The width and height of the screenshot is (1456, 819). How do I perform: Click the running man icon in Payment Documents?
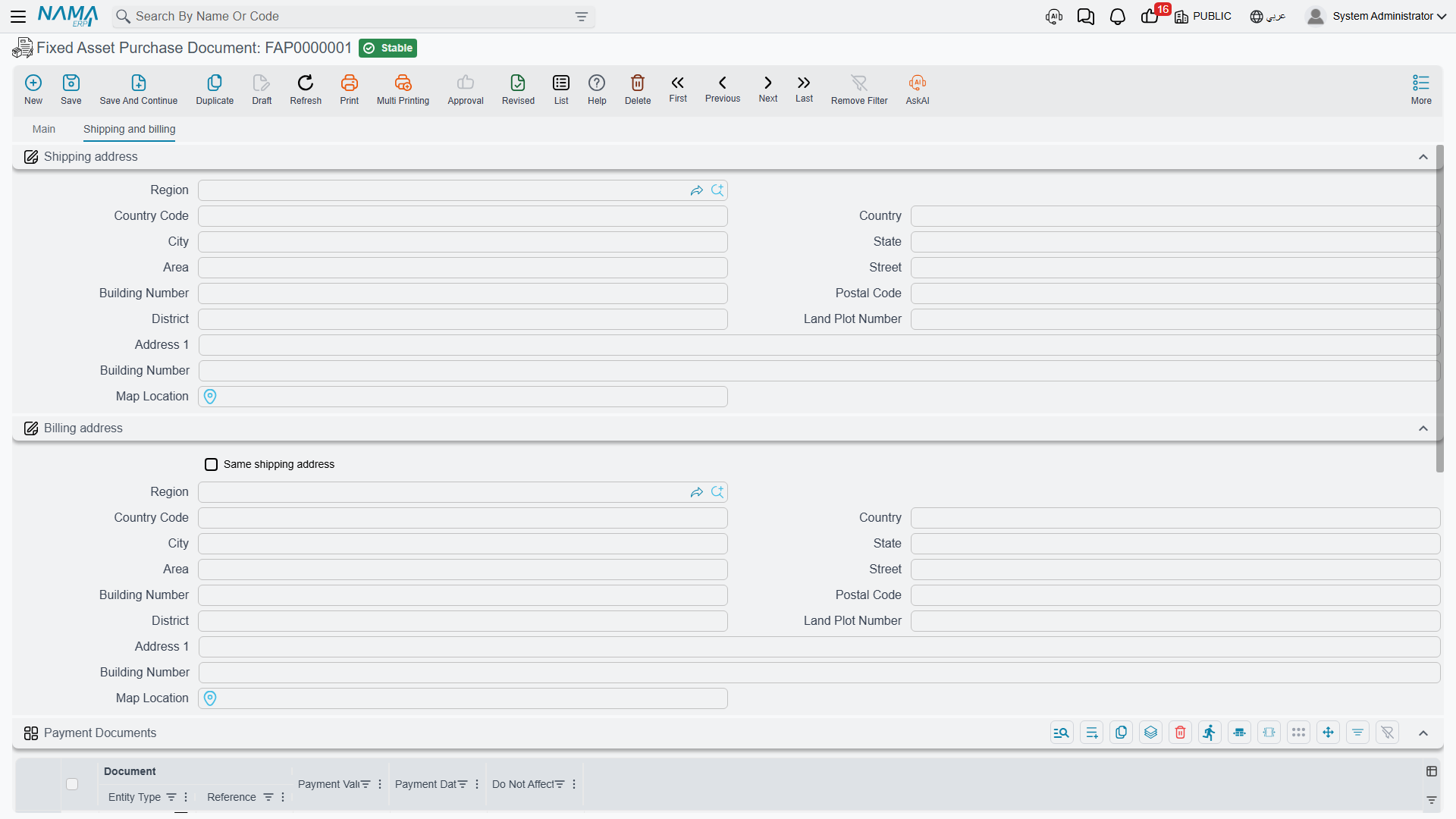point(1210,733)
